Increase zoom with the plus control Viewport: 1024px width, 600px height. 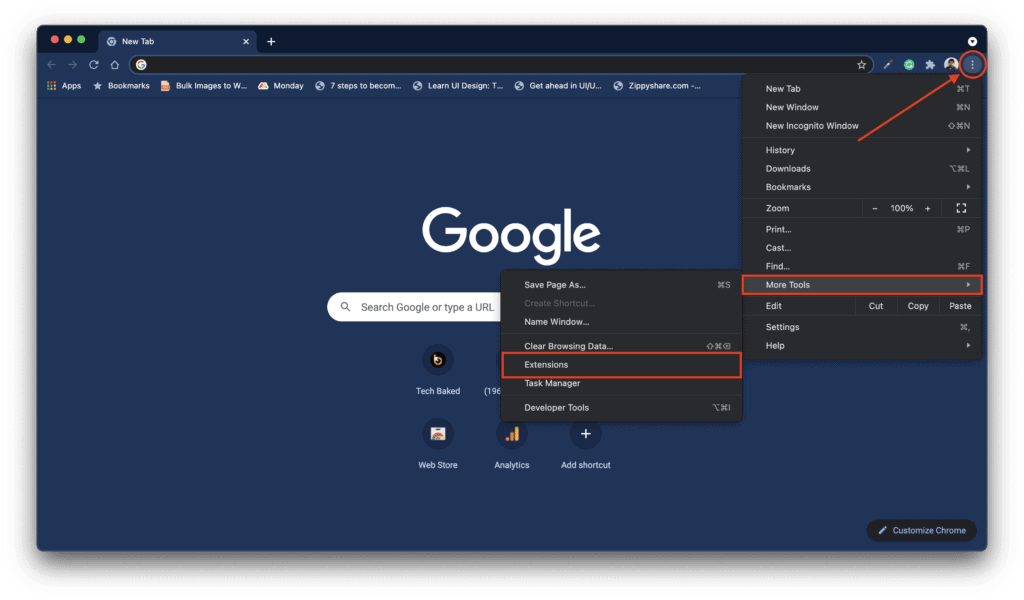pos(927,208)
